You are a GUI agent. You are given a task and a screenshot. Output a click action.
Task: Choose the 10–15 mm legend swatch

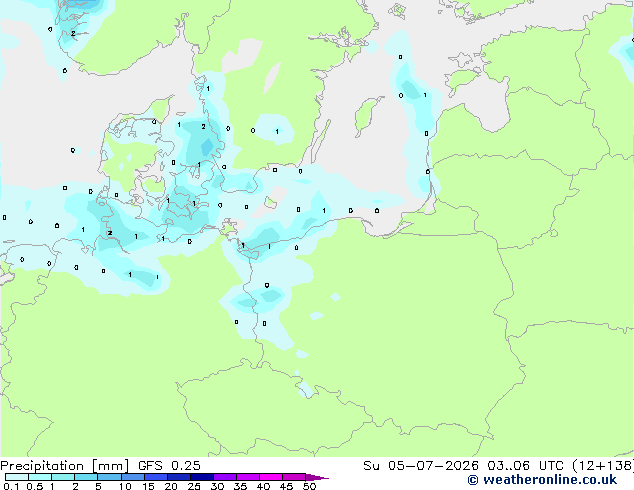[x=132, y=477]
